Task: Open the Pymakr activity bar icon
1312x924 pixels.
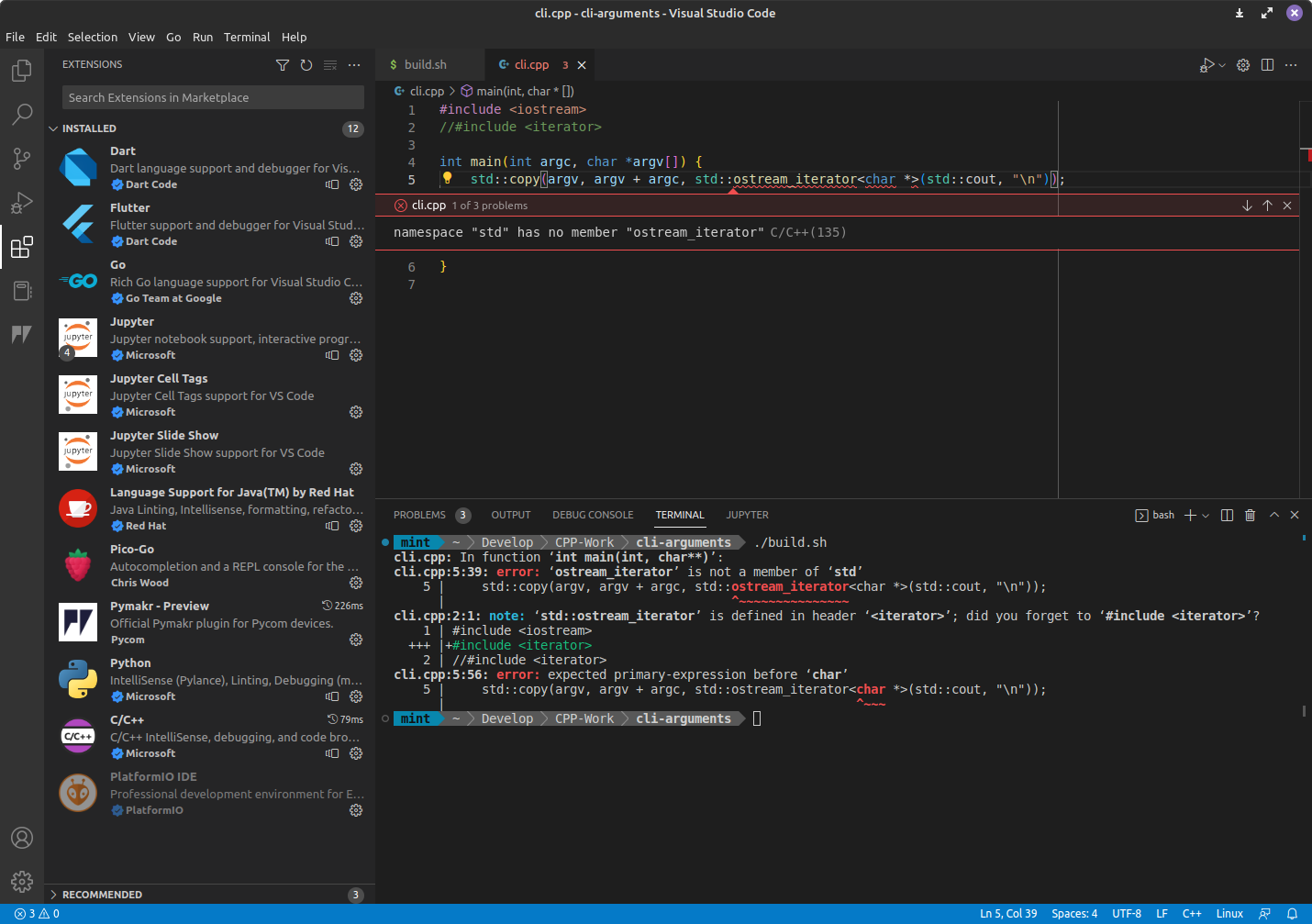Action: 22,334
